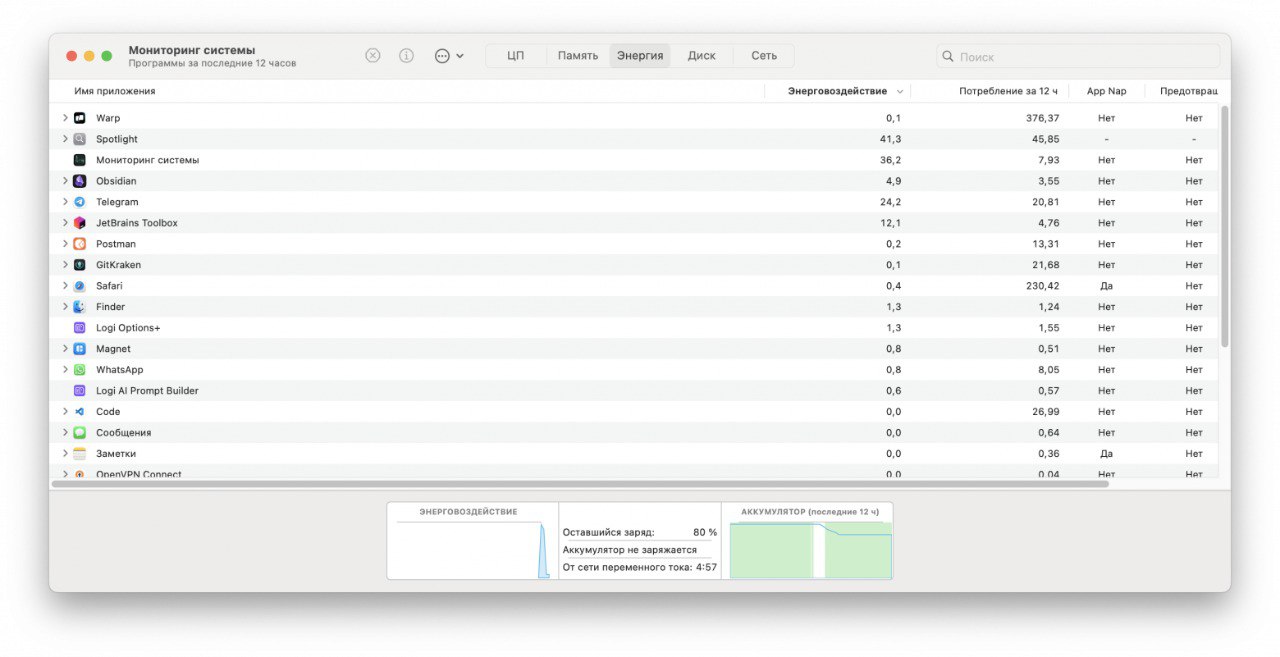
Task: Select the Postman app icon
Action: tap(79, 244)
